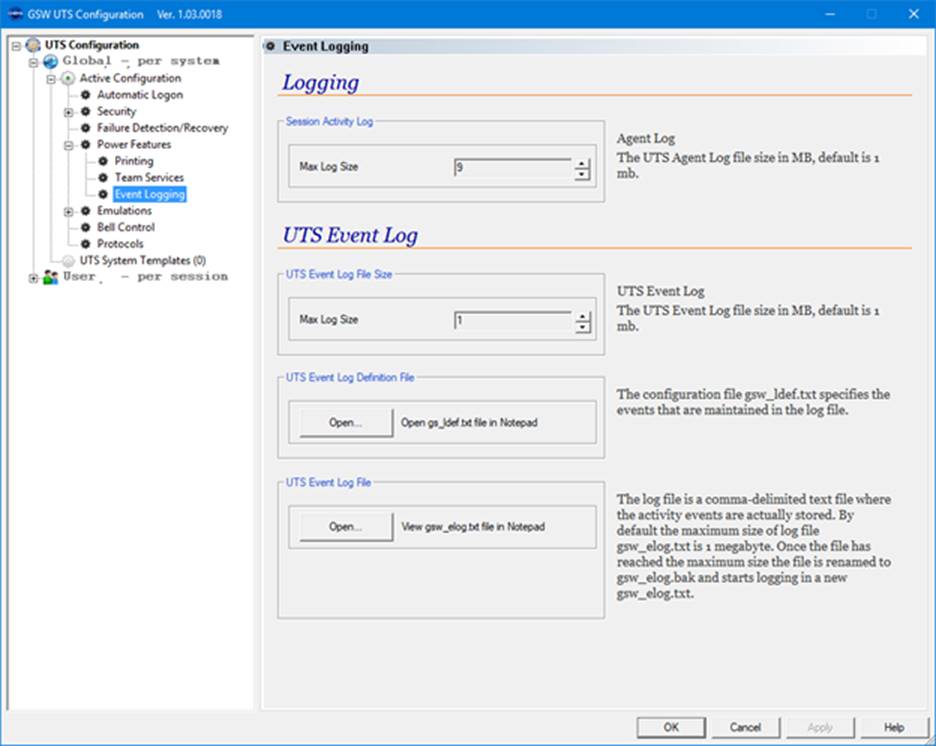936x746 pixels.
Task: Click Session Activity Log size input field
Action: [x=513, y=168]
